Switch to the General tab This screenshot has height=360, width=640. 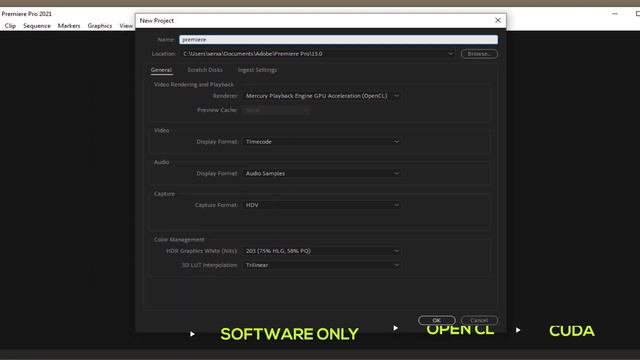click(161, 70)
